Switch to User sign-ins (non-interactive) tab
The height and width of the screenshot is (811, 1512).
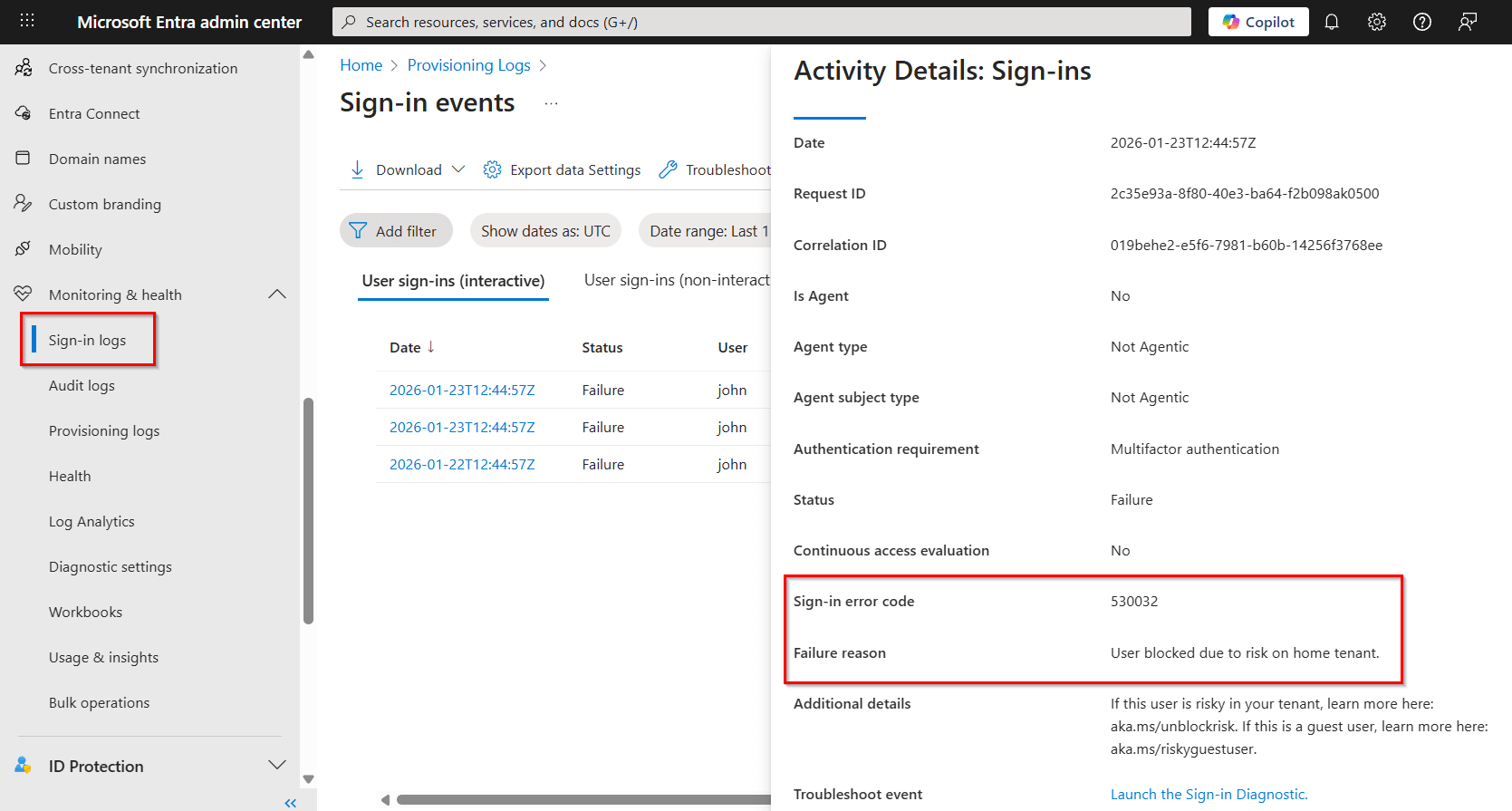click(x=676, y=281)
